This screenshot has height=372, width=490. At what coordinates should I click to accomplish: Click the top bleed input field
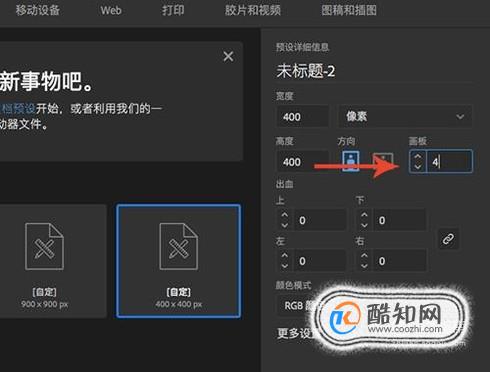click(320, 220)
